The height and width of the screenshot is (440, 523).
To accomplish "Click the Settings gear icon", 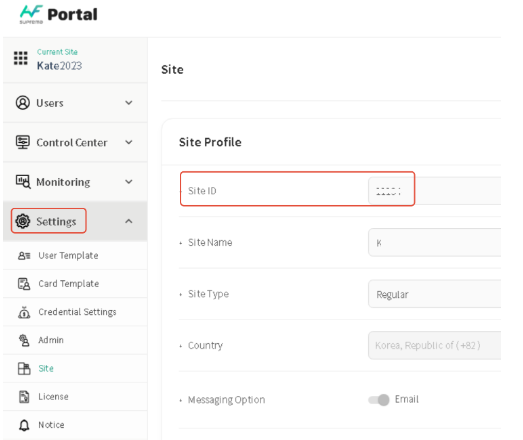I will click(x=23, y=221).
